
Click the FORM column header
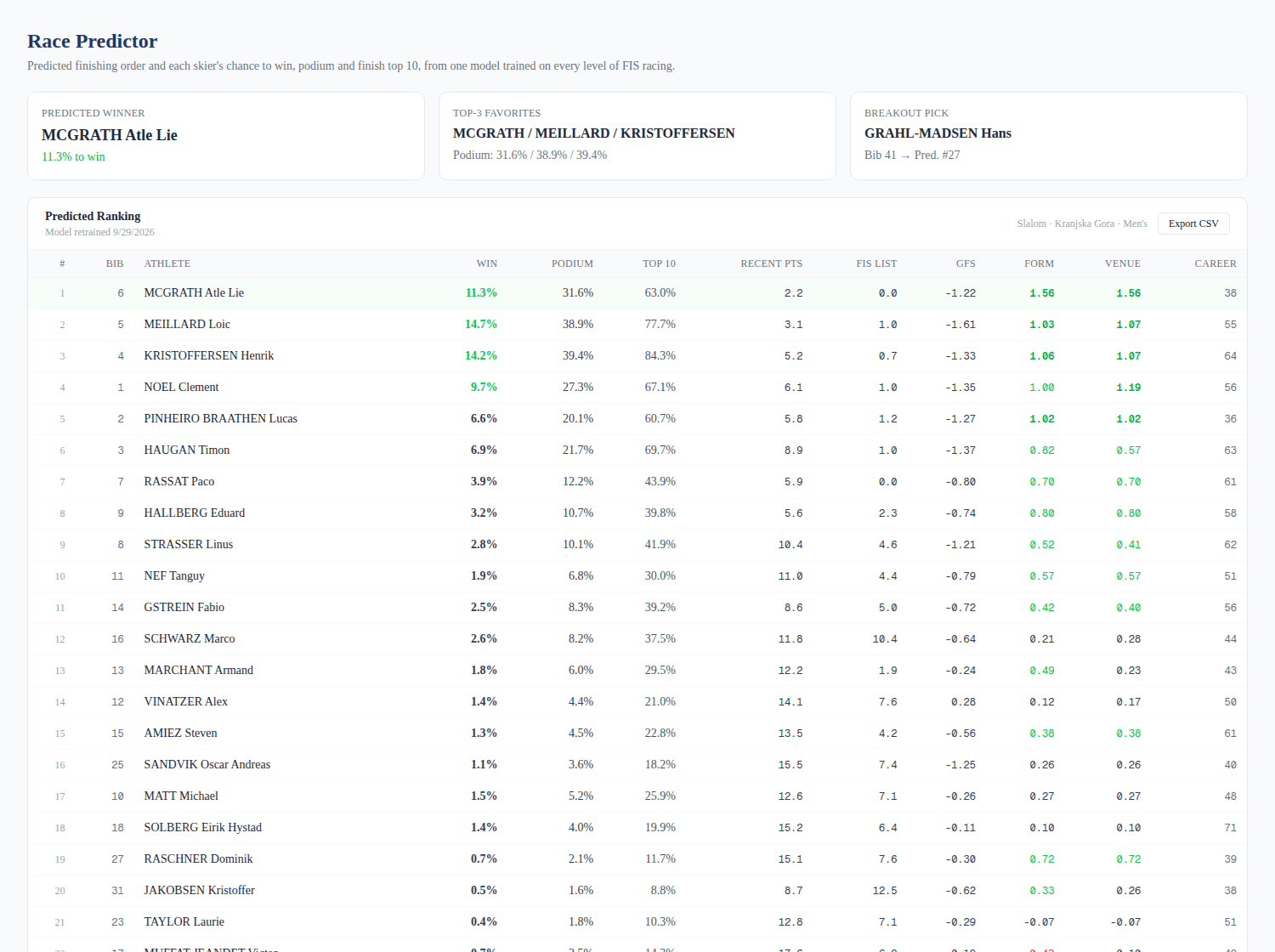tap(1039, 263)
